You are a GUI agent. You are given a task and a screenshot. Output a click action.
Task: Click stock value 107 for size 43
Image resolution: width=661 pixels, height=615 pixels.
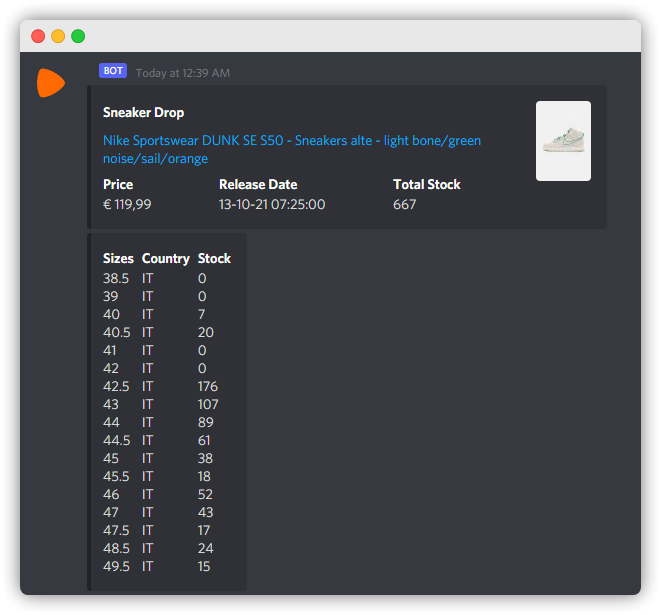(208, 404)
